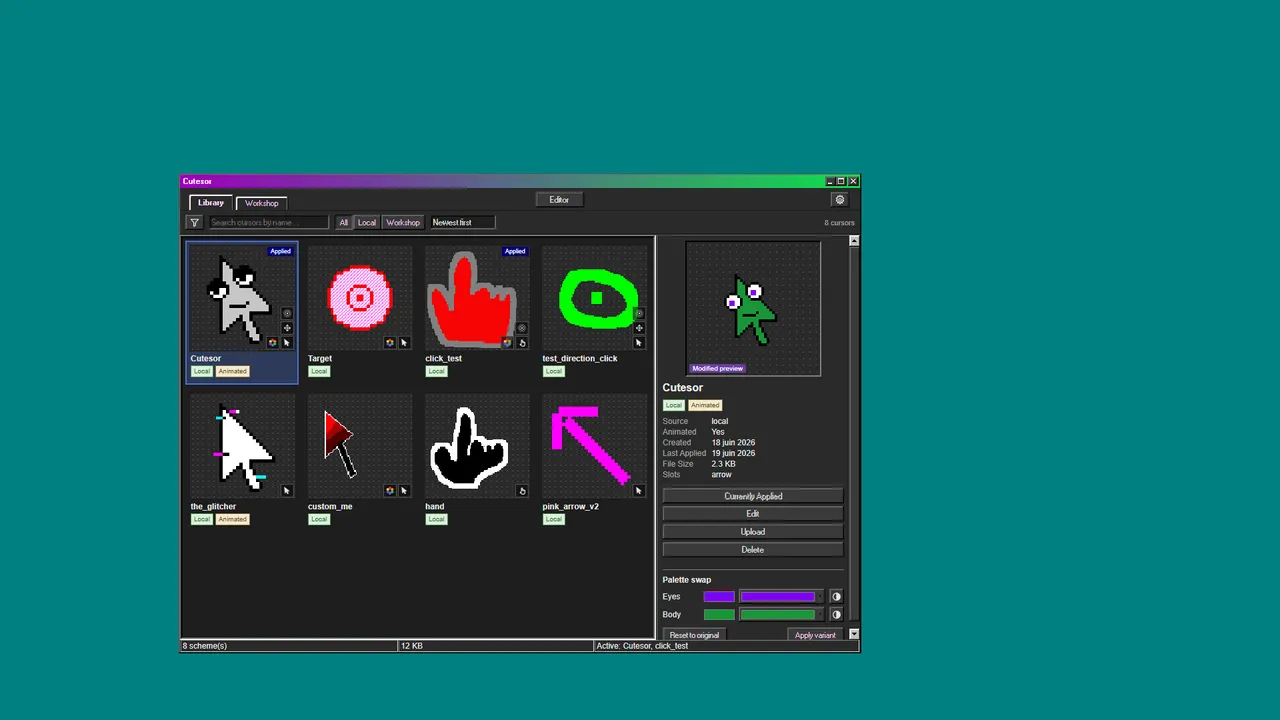Viewport: 1280px width, 720px height.
Task: Open the Newest first sort dropdown
Action: (463, 222)
